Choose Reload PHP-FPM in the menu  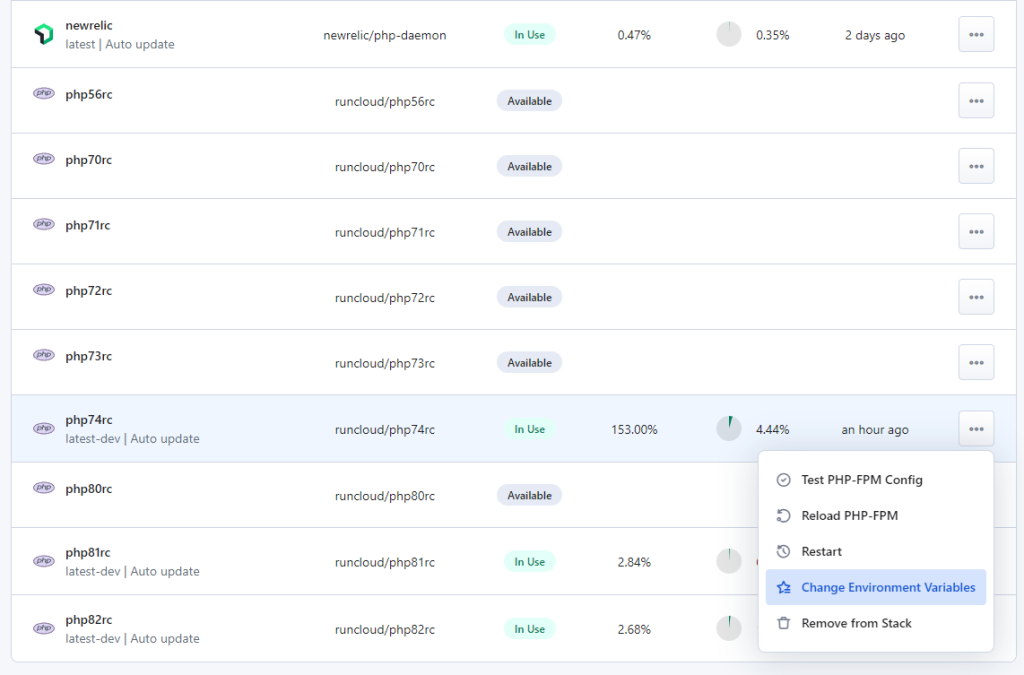click(x=876, y=516)
